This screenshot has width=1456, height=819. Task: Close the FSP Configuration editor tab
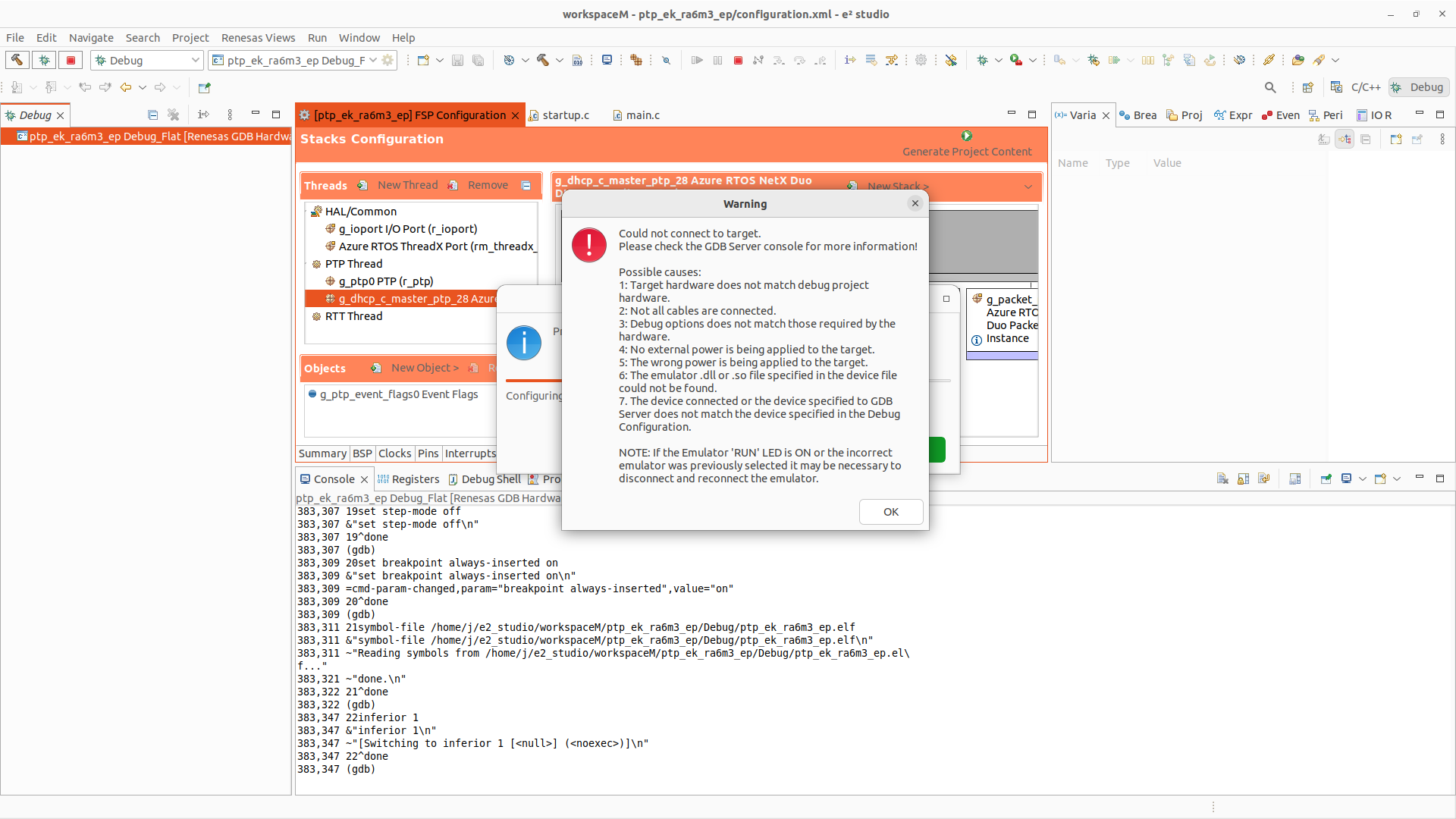(516, 115)
